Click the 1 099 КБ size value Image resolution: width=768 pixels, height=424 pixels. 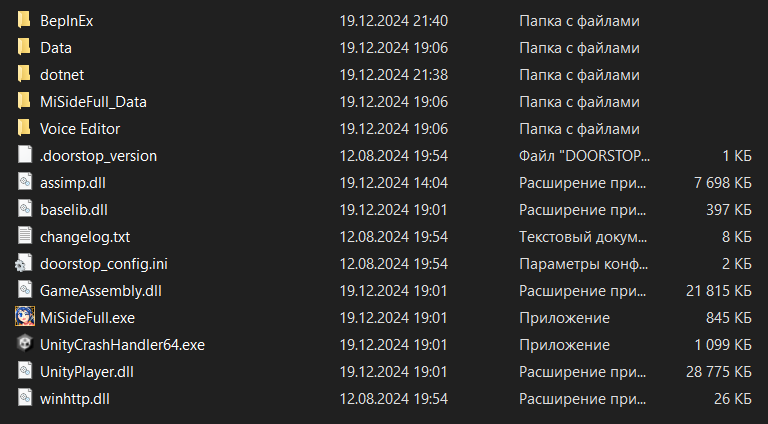tap(720, 344)
